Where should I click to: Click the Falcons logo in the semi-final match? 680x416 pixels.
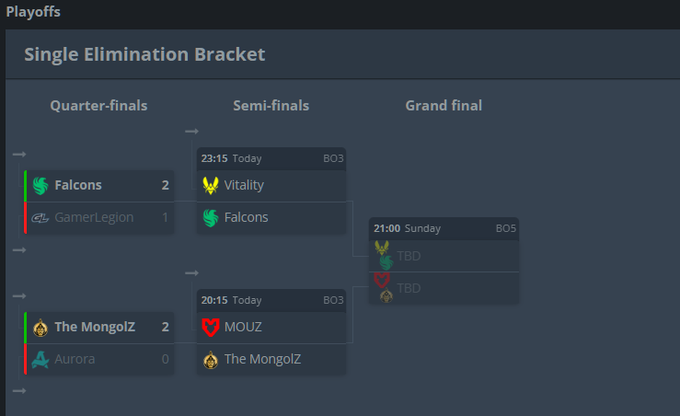pyautogui.click(x=210, y=218)
